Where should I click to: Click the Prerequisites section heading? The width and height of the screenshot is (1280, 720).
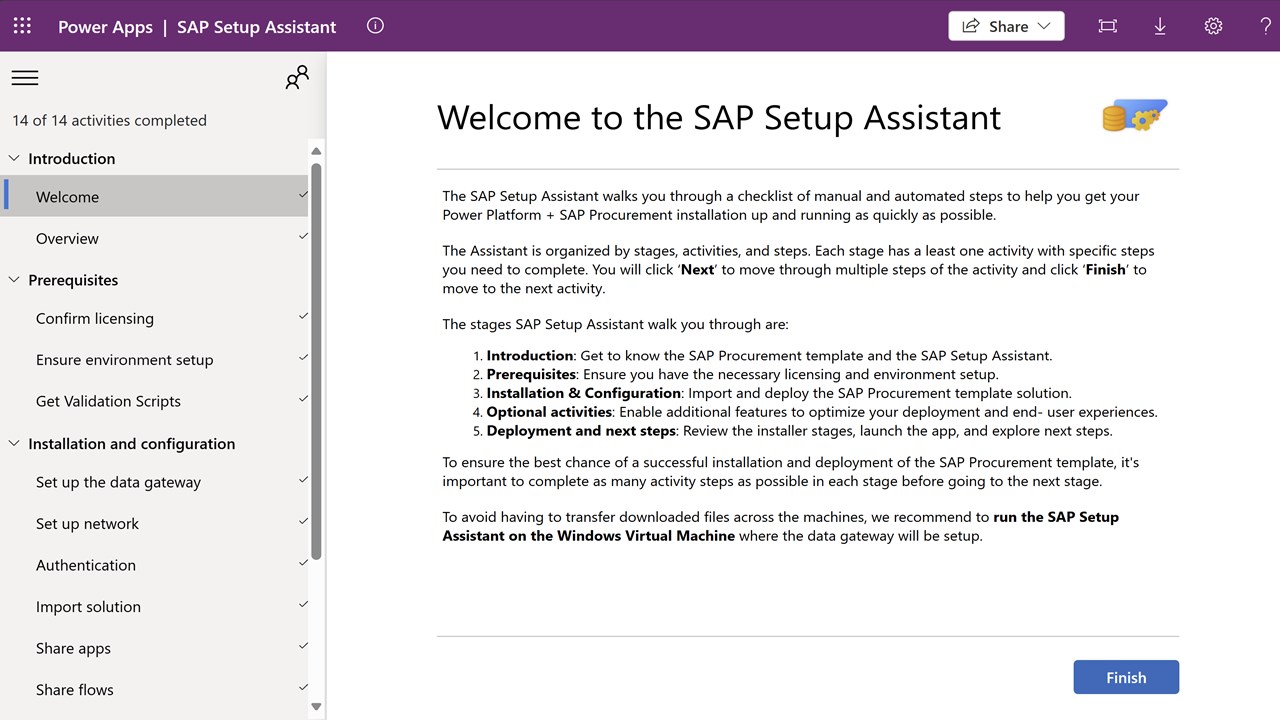click(73, 280)
